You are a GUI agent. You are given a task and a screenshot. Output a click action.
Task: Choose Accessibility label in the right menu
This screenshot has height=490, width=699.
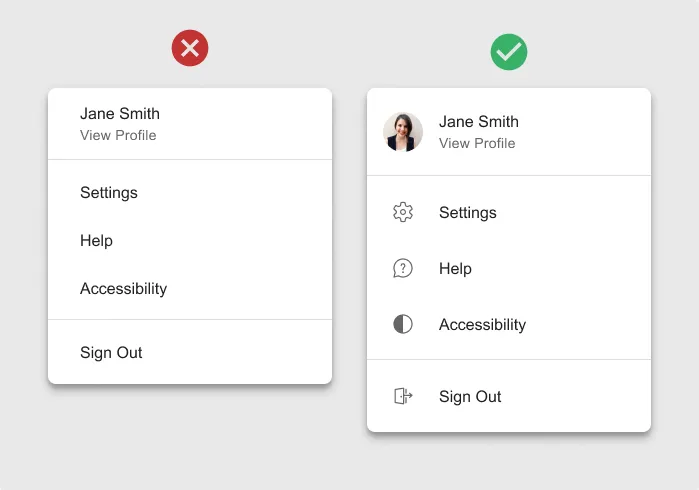(x=482, y=325)
